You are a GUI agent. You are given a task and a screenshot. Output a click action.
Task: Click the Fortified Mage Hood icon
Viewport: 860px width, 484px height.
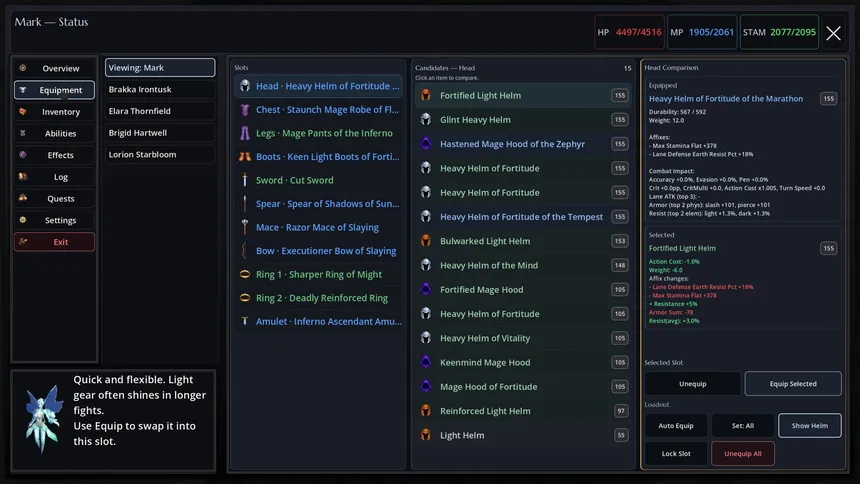426,289
